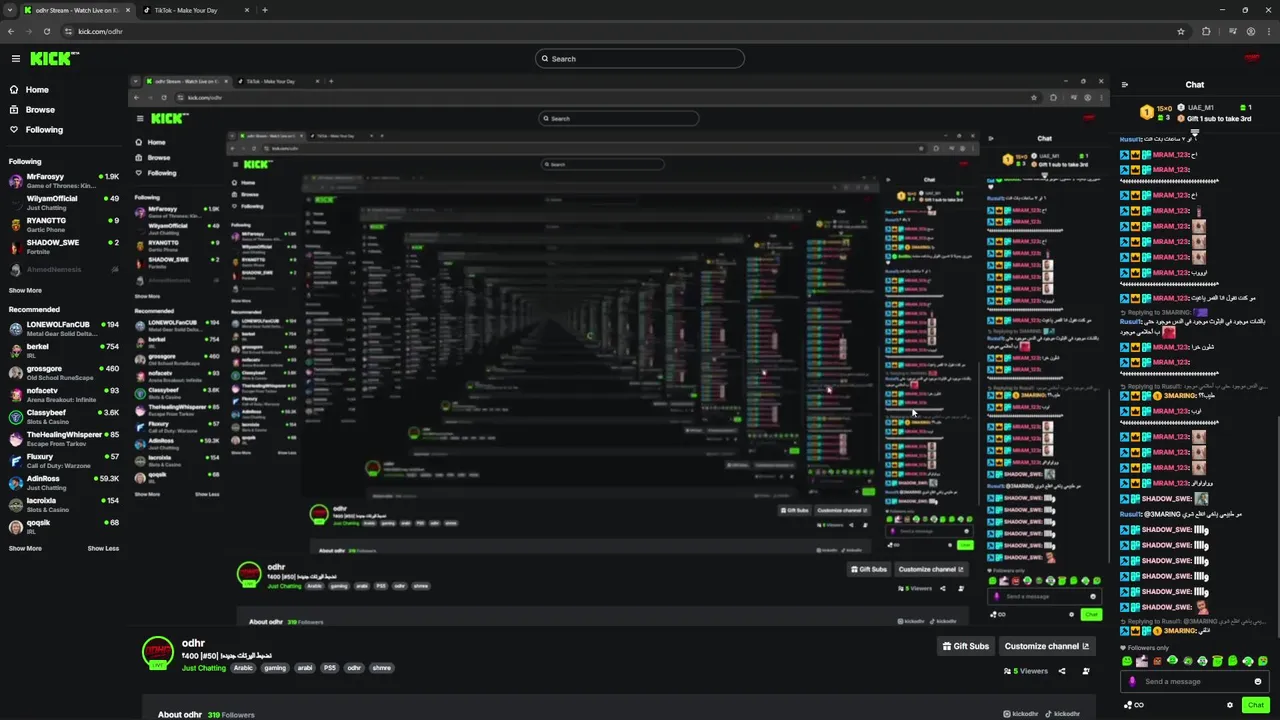Click About odhr heading
The image size is (1280, 720).
click(179, 715)
